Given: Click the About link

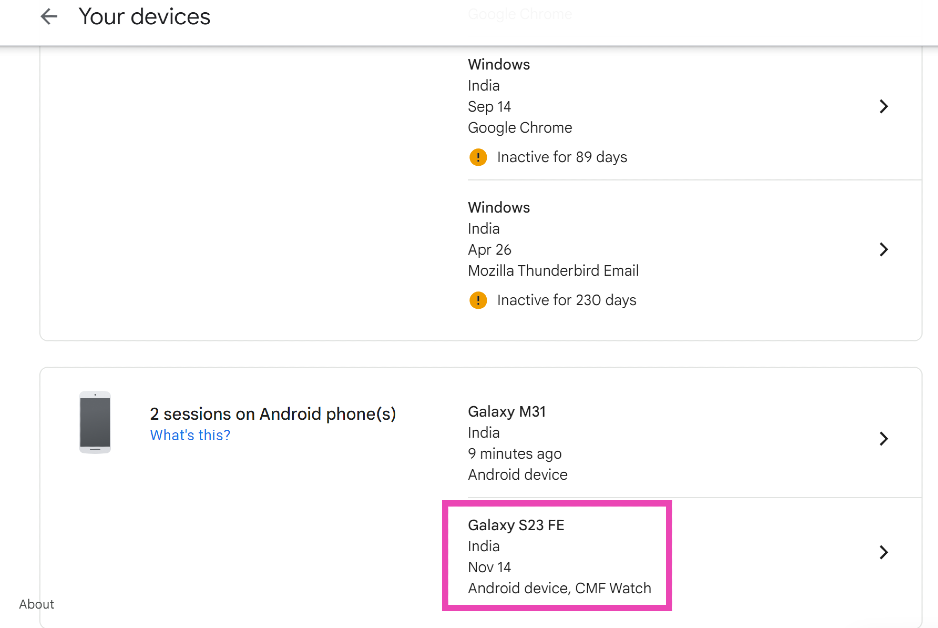Looking at the screenshot, I should click(37, 604).
